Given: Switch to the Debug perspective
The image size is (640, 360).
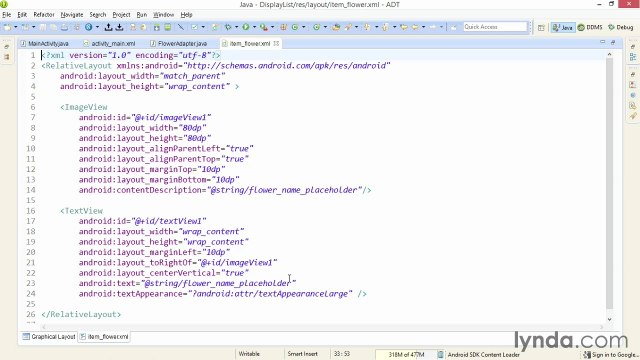Looking at the screenshot, I should tap(620, 27).
